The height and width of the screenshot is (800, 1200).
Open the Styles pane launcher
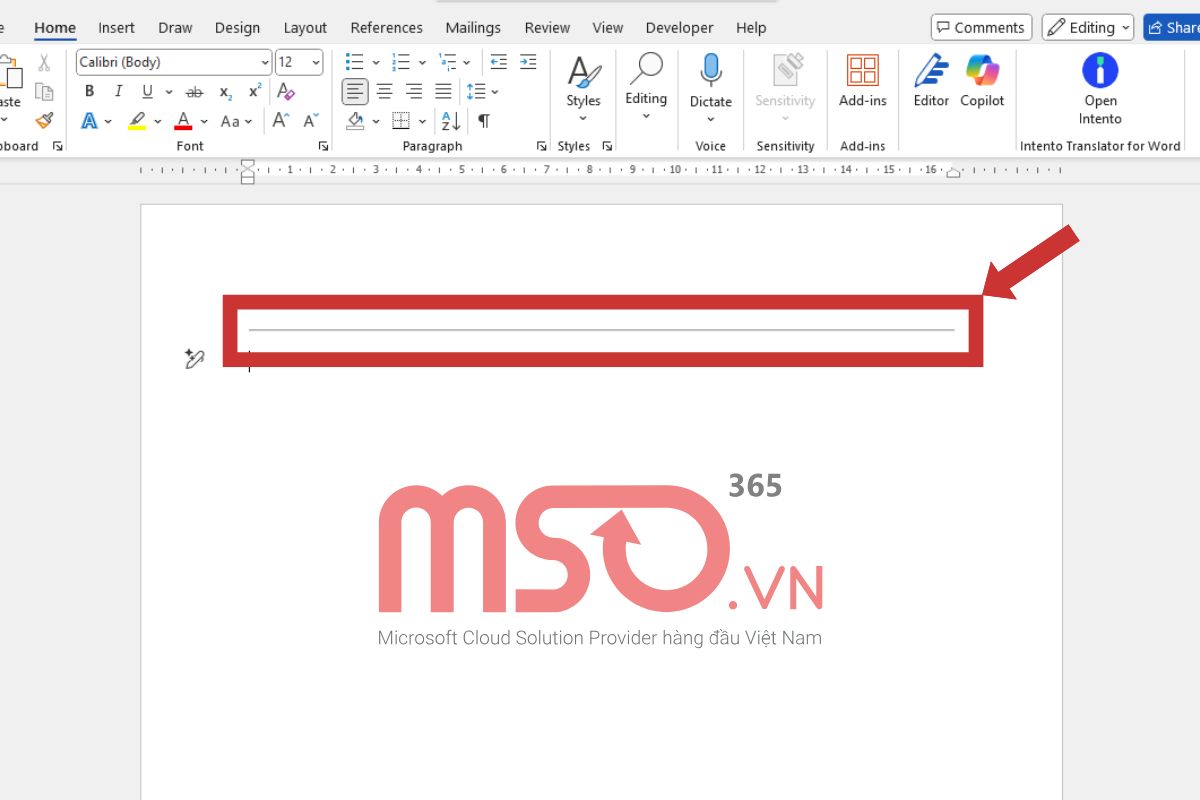tap(607, 146)
